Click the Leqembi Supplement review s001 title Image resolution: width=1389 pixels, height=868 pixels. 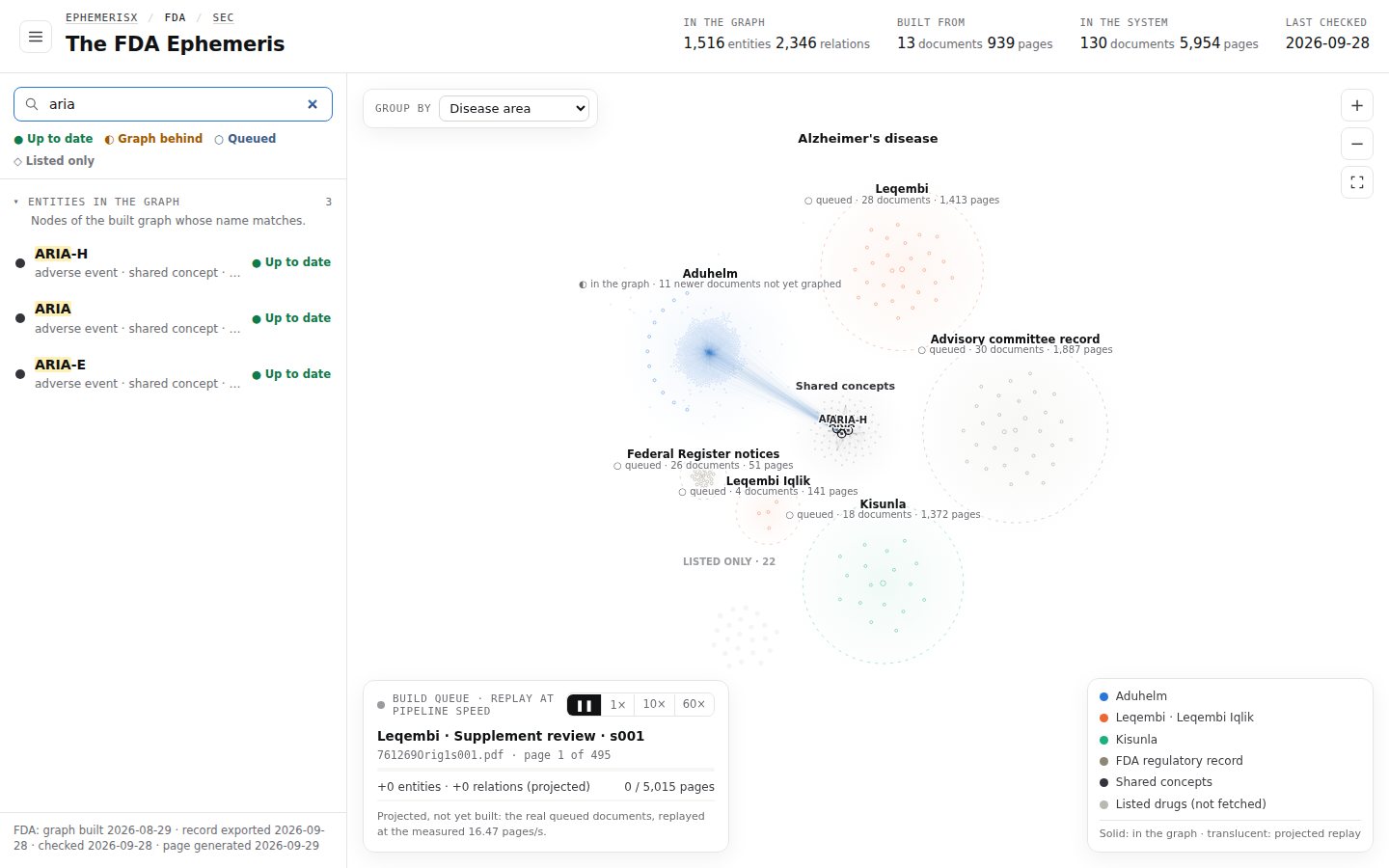click(x=510, y=736)
